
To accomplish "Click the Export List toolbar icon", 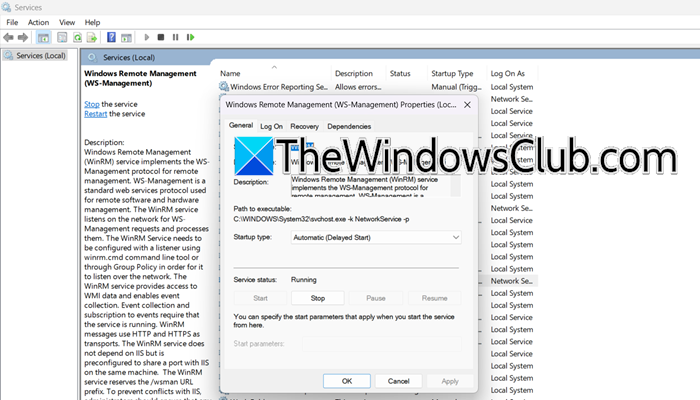I will [92, 38].
